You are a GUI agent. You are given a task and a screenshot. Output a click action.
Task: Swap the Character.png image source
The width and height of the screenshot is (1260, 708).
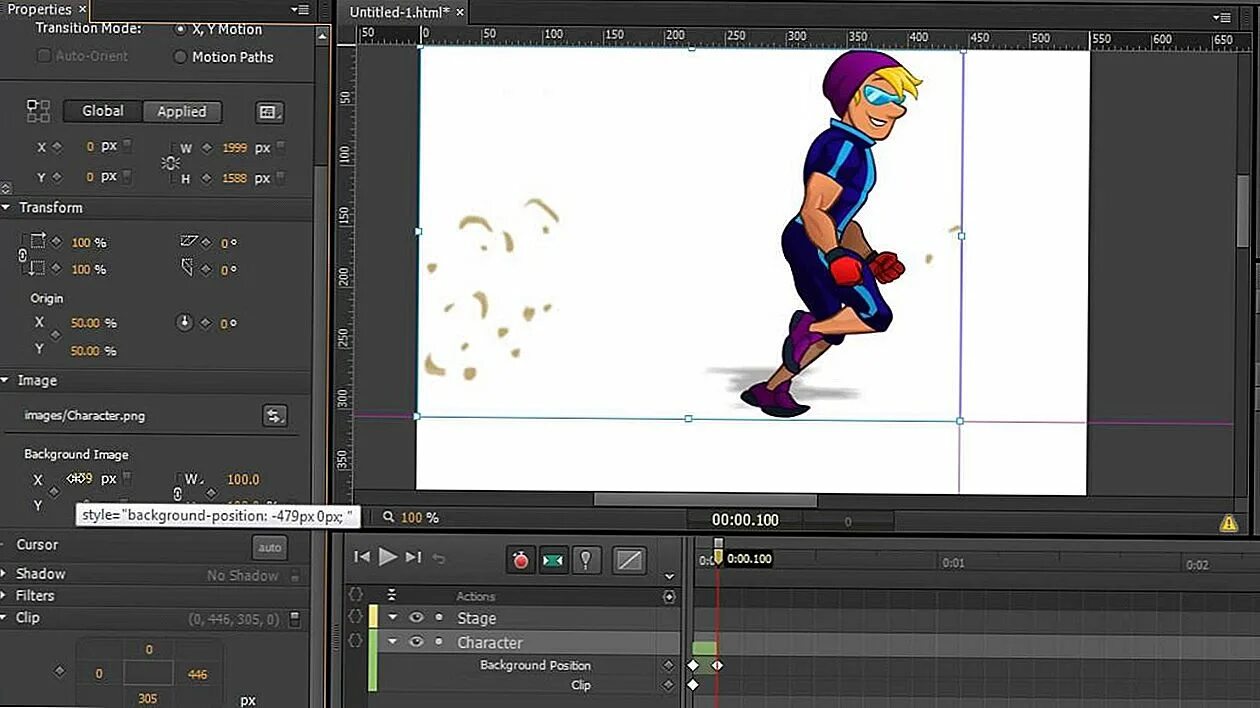point(274,415)
